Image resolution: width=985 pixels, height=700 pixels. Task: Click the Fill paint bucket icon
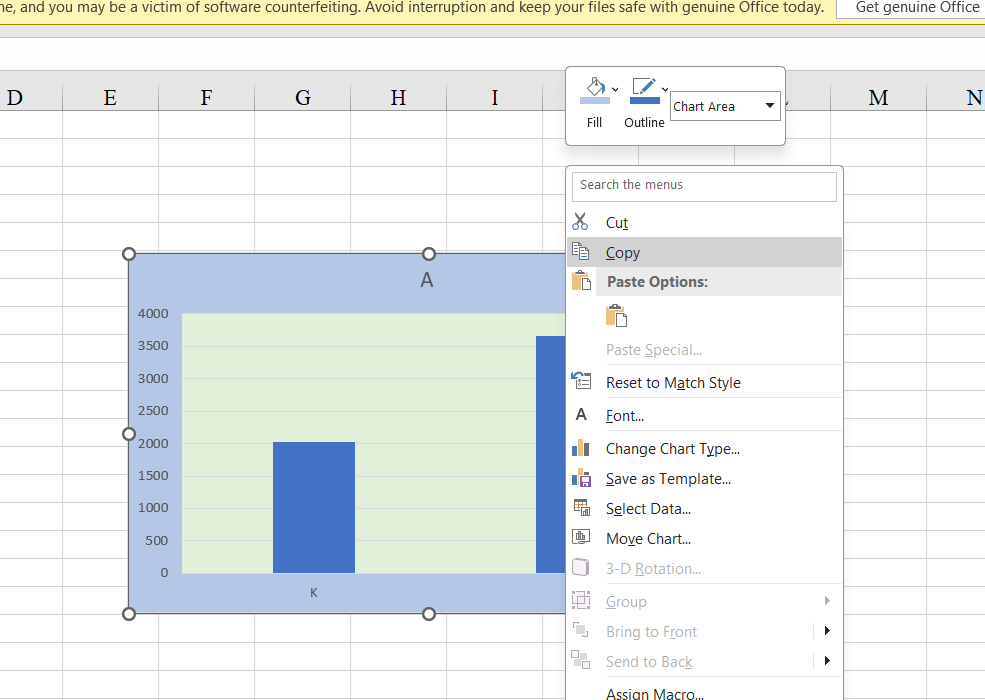click(x=594, y=90)
